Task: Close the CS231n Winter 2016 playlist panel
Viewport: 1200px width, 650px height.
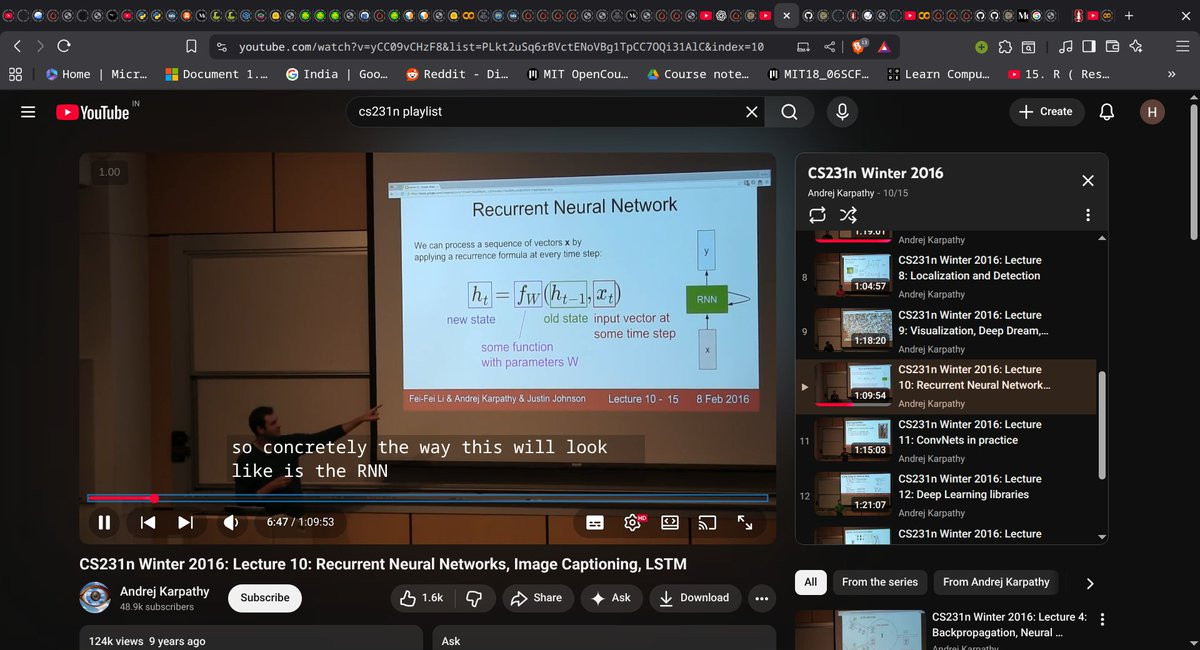Action: coord(1088,180)
